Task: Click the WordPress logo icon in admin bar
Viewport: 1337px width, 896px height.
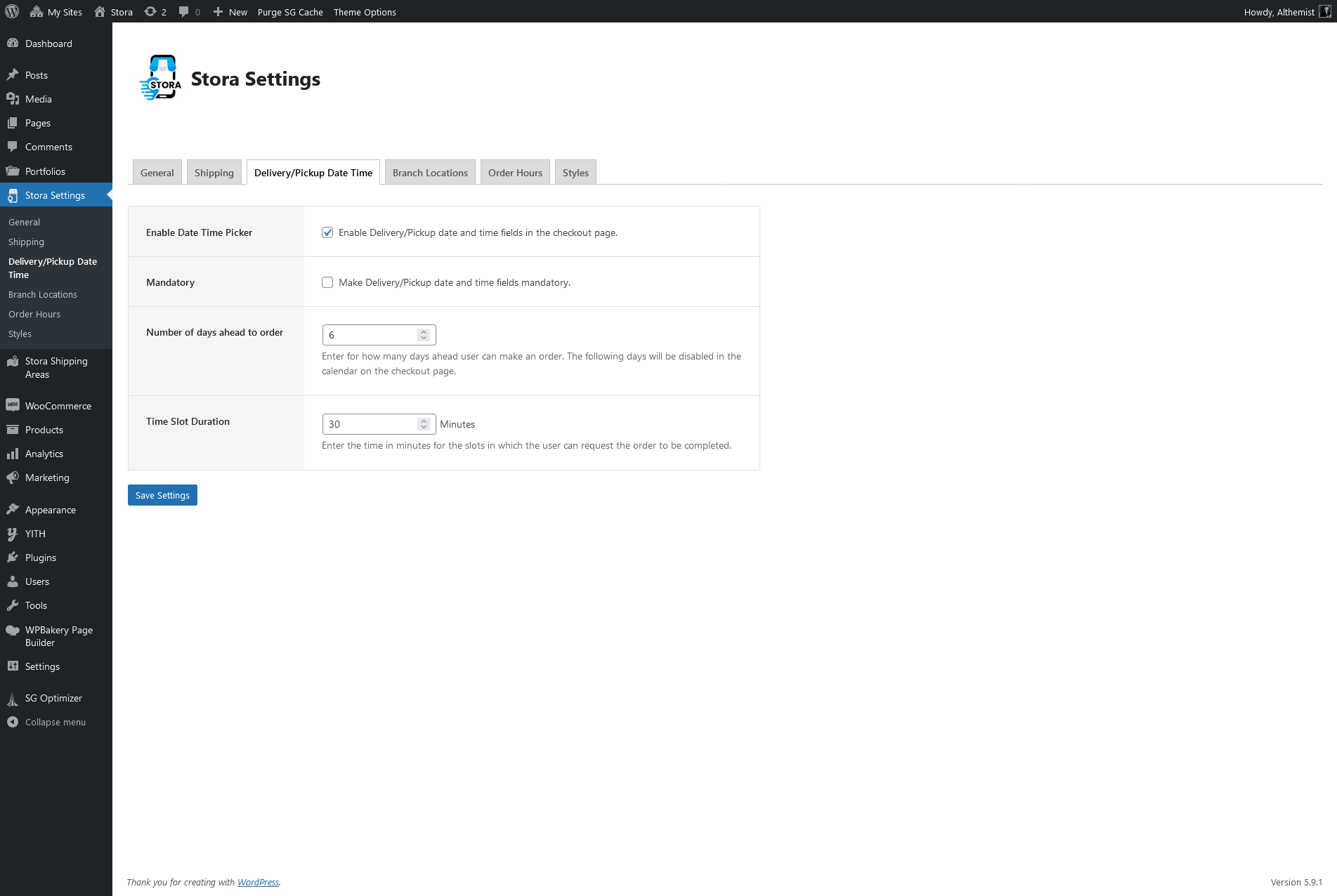Action: [x=12, y=11]
